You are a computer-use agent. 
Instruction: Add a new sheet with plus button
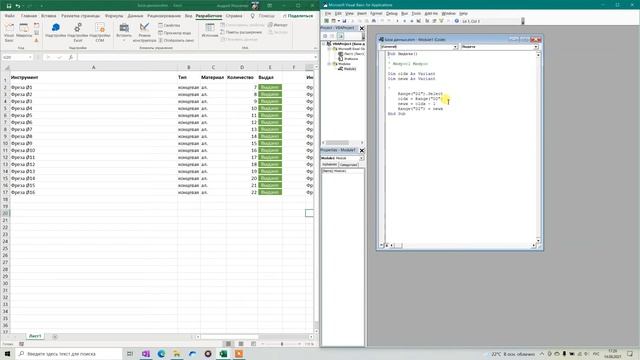point(55,336)
